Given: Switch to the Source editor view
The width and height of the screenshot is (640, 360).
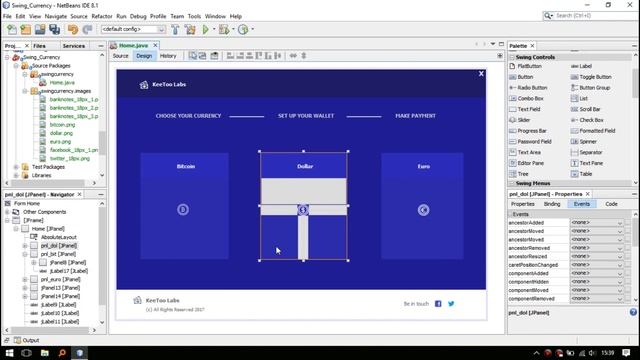Looking at the screenshot, I should [120, 56].
